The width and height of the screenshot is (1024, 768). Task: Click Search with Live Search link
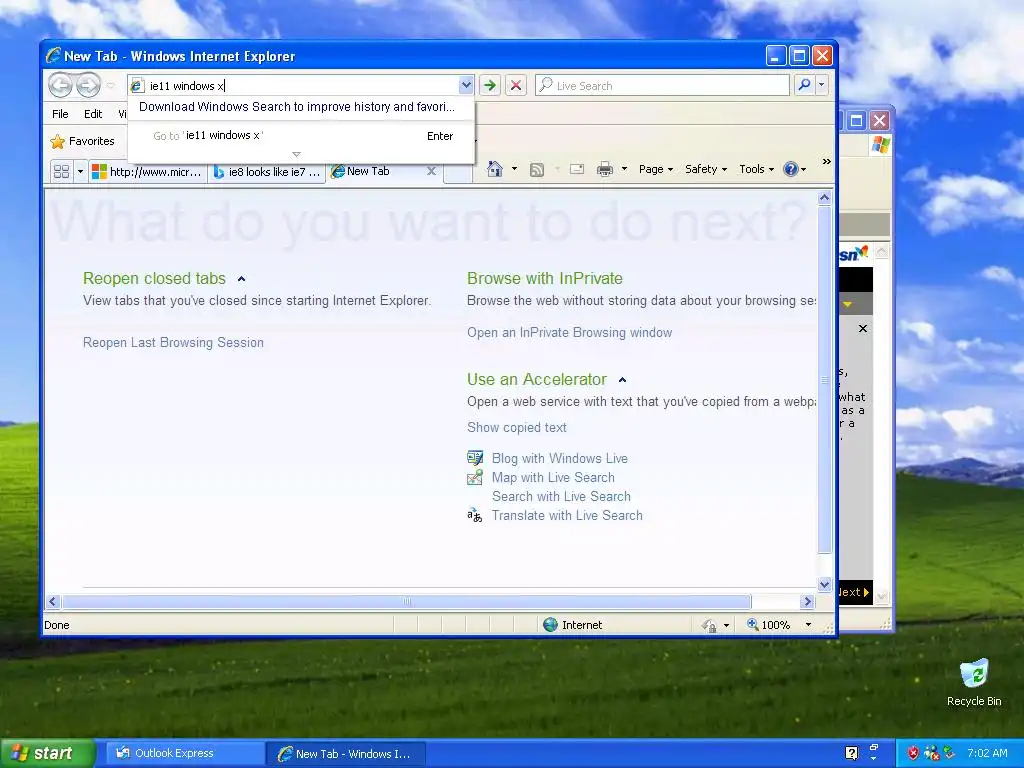[561, 496]
